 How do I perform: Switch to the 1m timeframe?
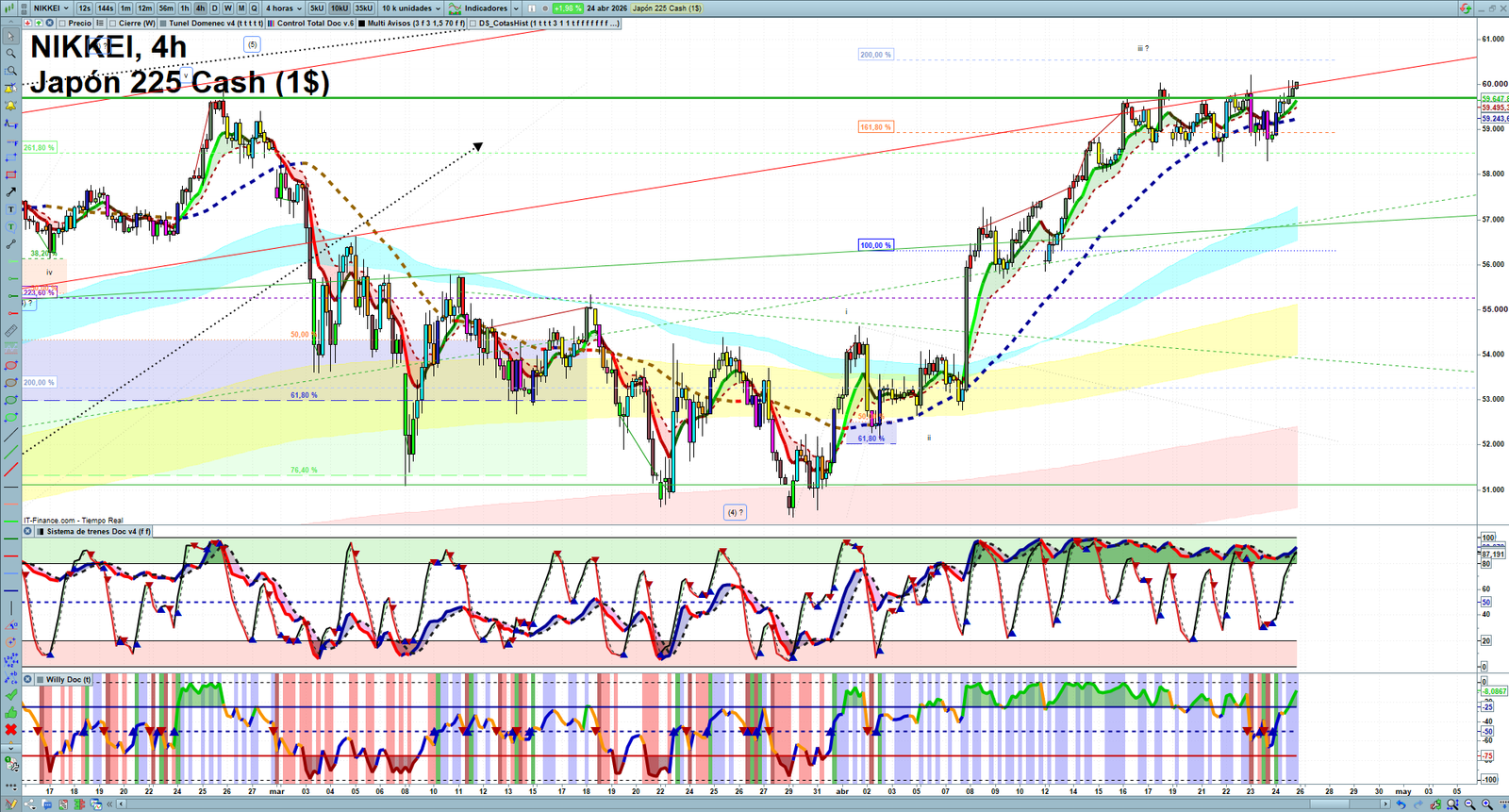pos(125,8)
